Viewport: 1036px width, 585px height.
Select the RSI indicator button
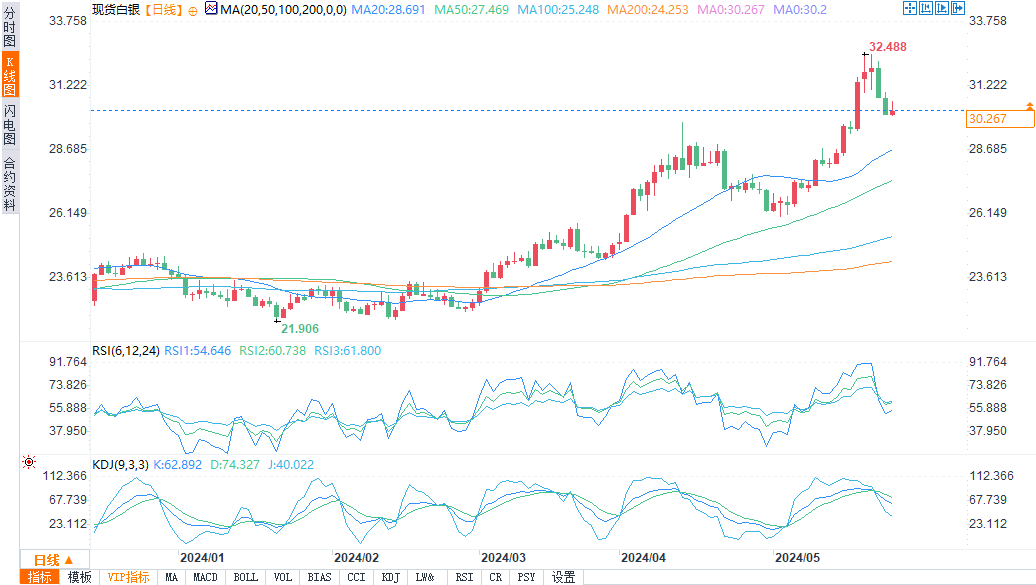coord(464,577)
